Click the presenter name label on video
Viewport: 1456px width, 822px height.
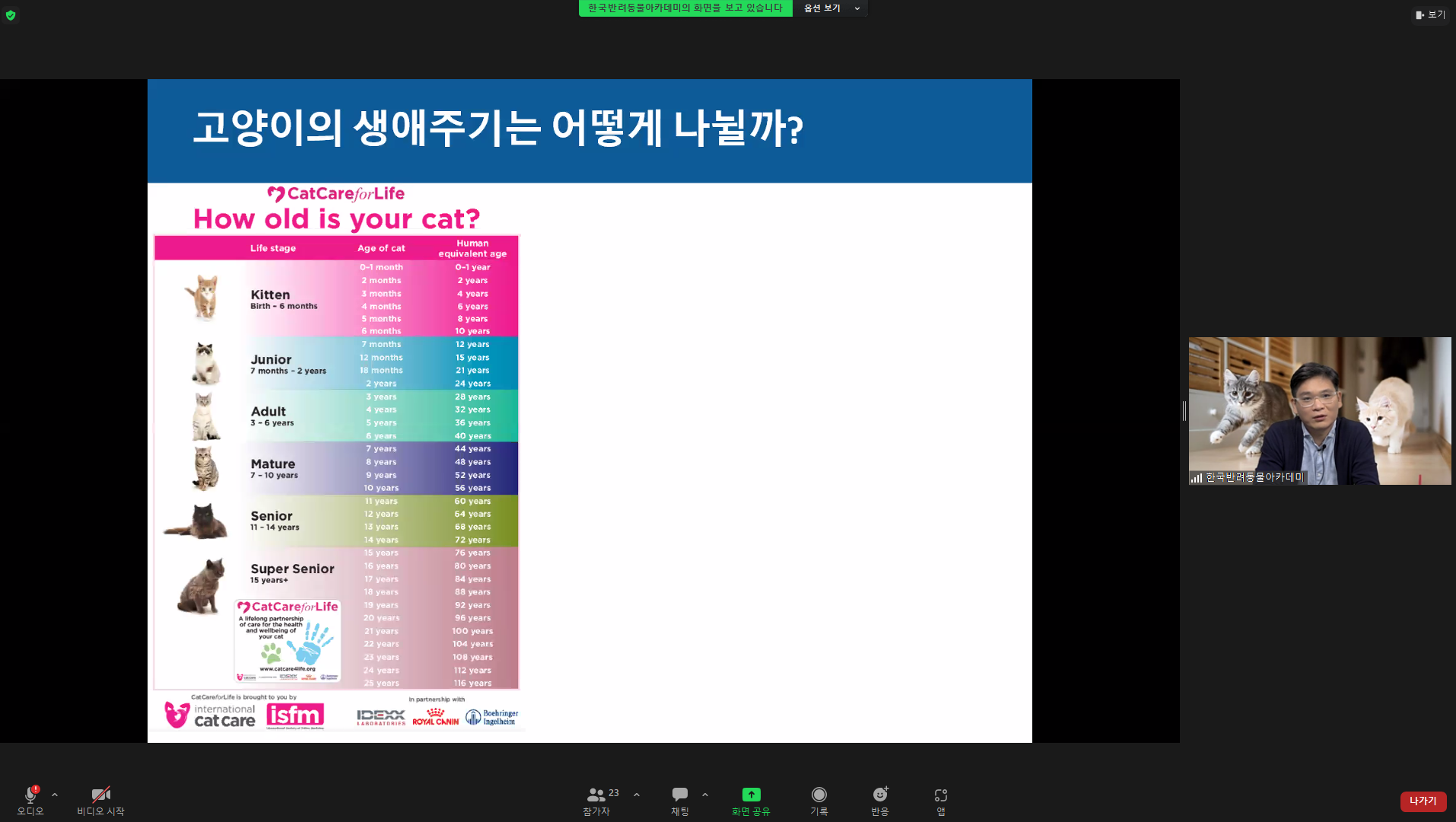point(1254,477)
